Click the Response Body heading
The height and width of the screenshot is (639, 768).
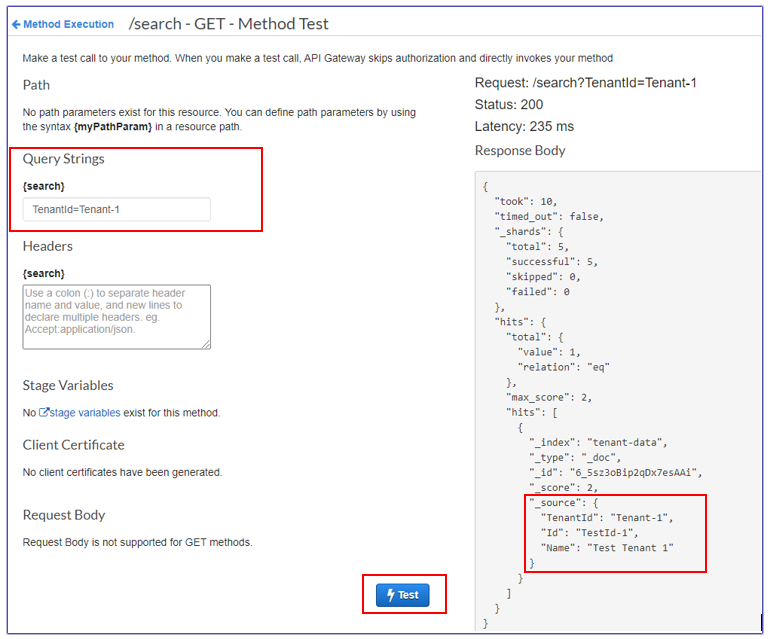click(520, 151)
